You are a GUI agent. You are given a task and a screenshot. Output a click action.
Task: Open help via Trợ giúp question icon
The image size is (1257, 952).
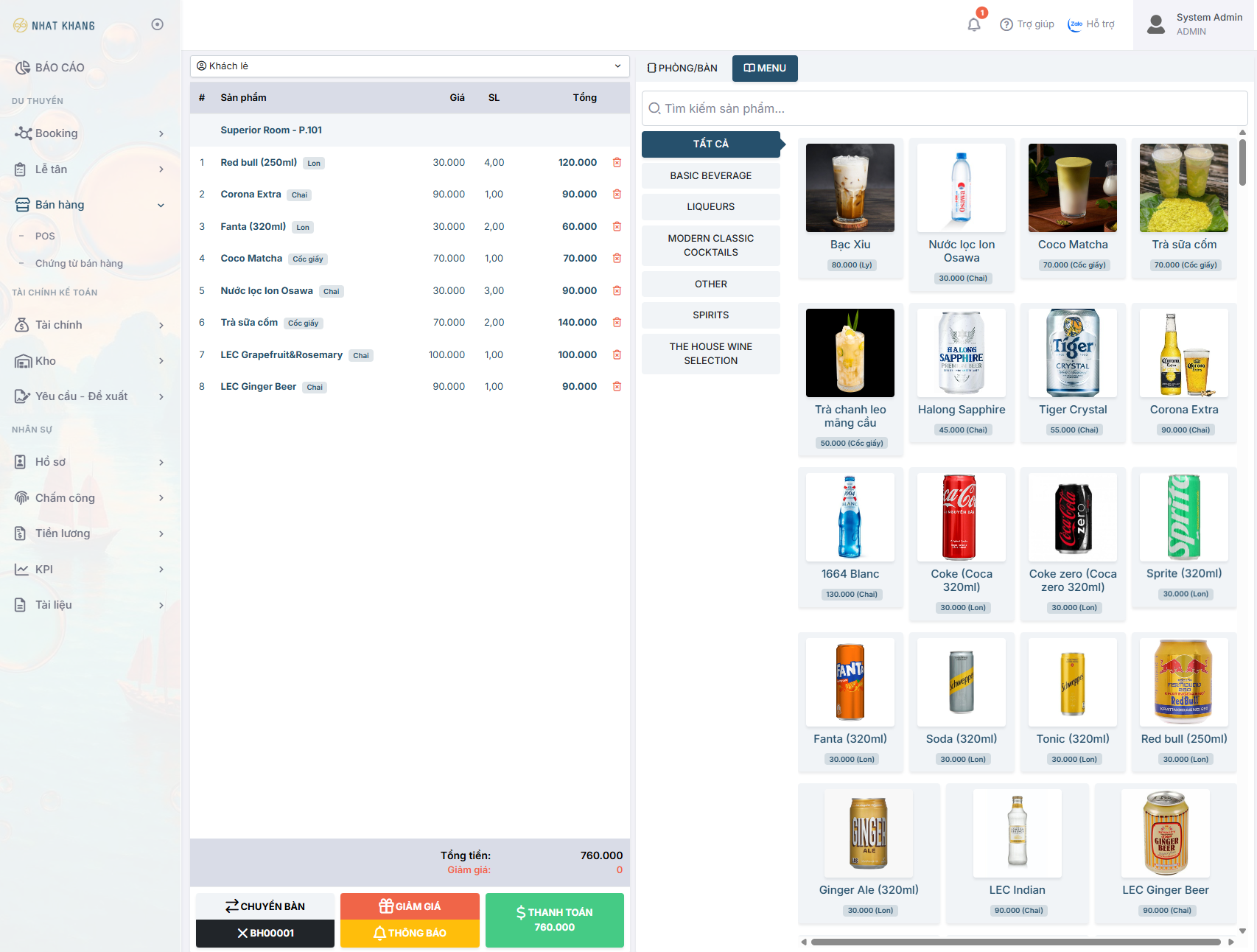click(1006, 24)
